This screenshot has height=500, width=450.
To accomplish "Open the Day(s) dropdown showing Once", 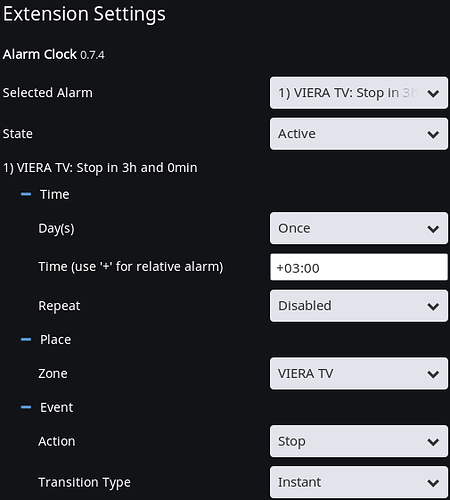I will [x=359, y=228].
